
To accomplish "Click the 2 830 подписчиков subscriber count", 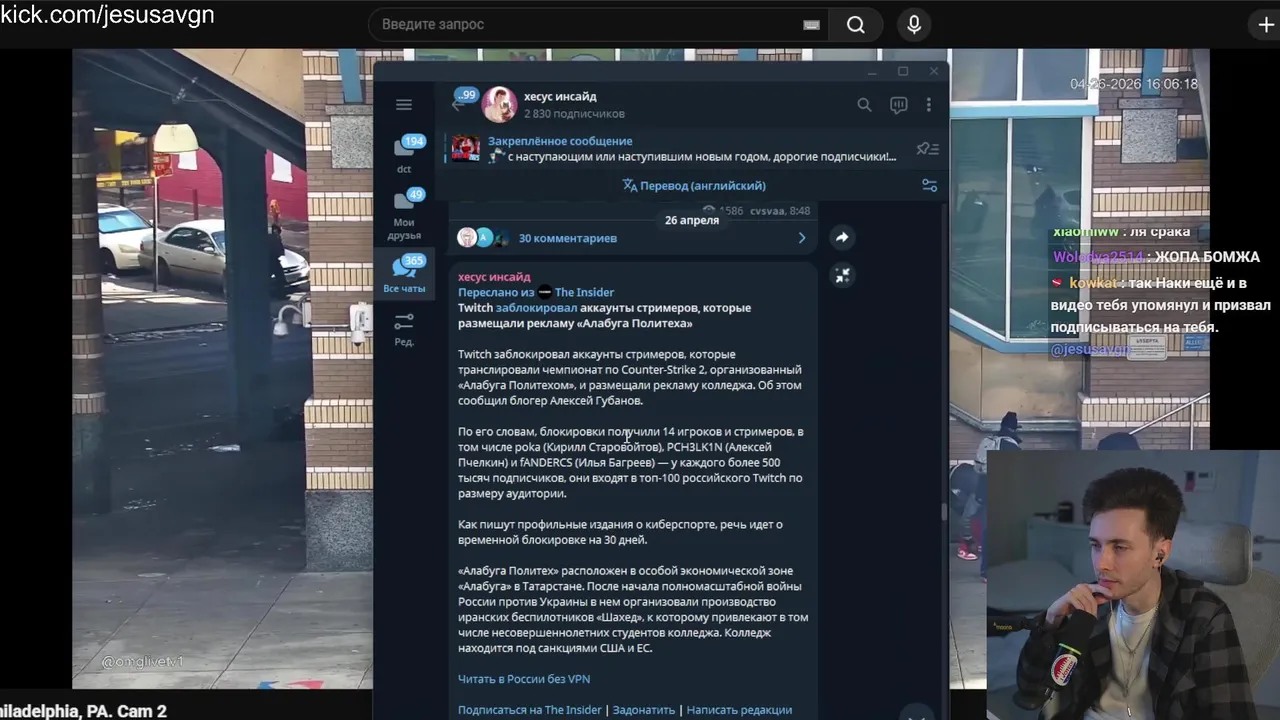I will tap(574, 114).
